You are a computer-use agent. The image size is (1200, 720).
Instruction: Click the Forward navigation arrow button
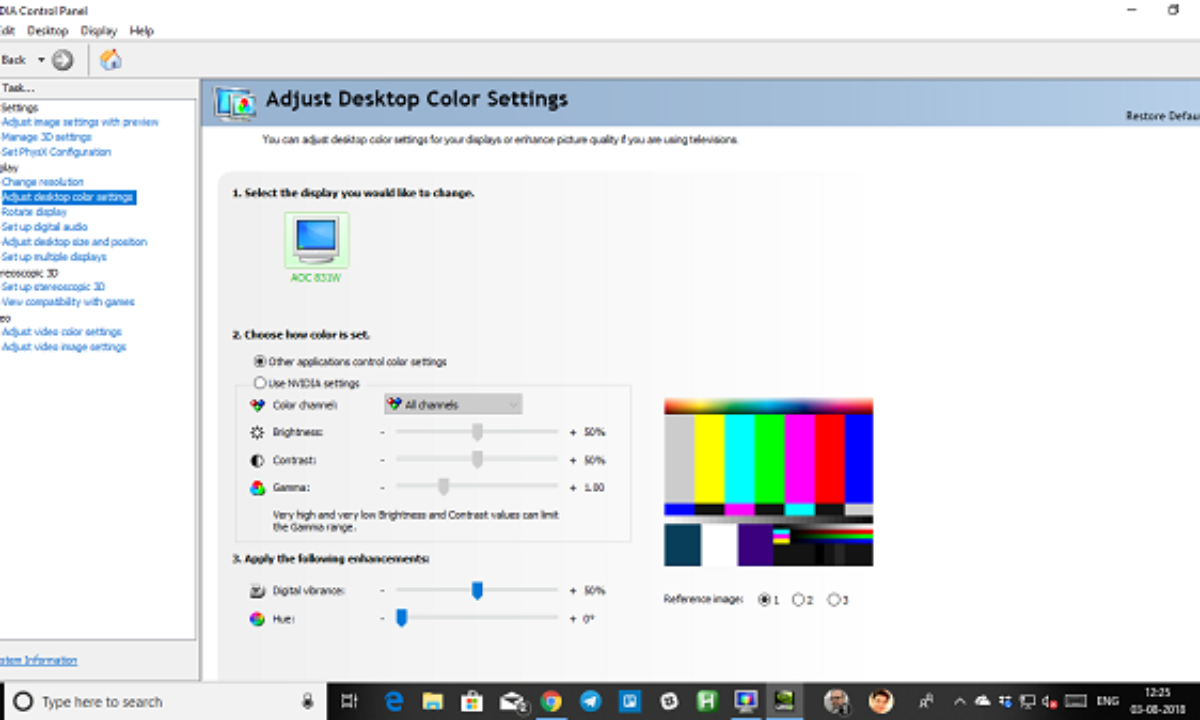[62, 60]
